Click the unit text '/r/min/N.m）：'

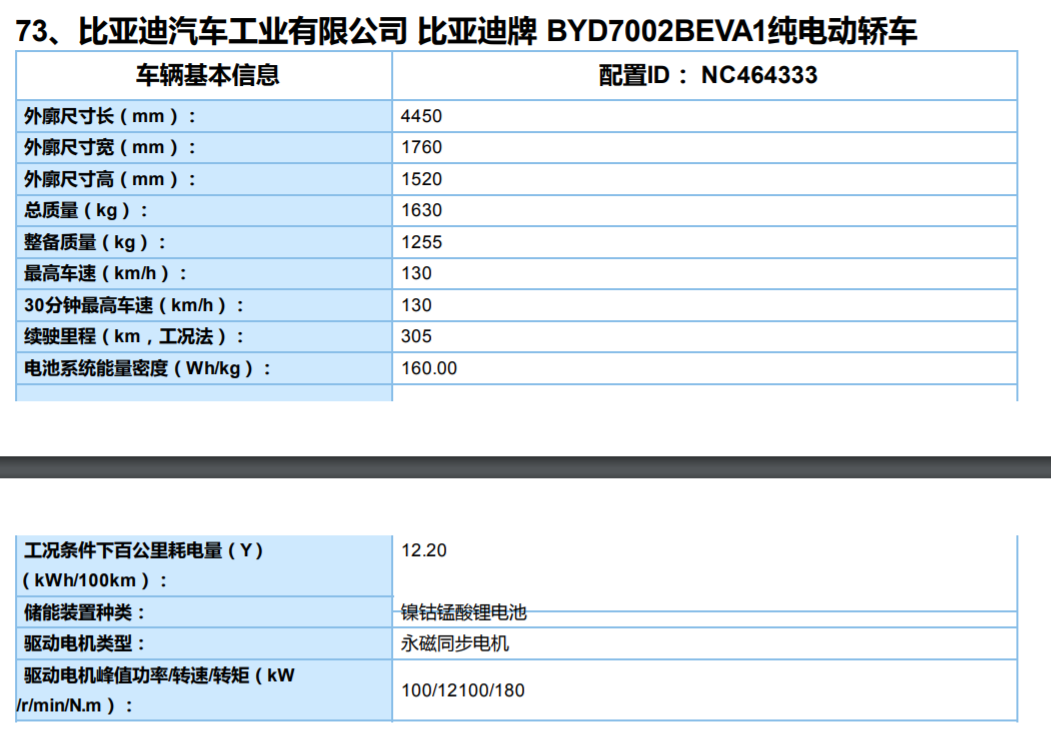[76, 706]
